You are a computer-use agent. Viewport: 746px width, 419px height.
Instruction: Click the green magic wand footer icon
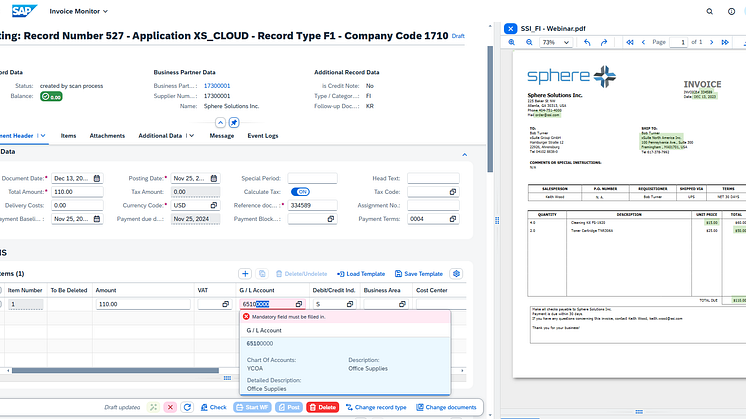coord(153,407)
